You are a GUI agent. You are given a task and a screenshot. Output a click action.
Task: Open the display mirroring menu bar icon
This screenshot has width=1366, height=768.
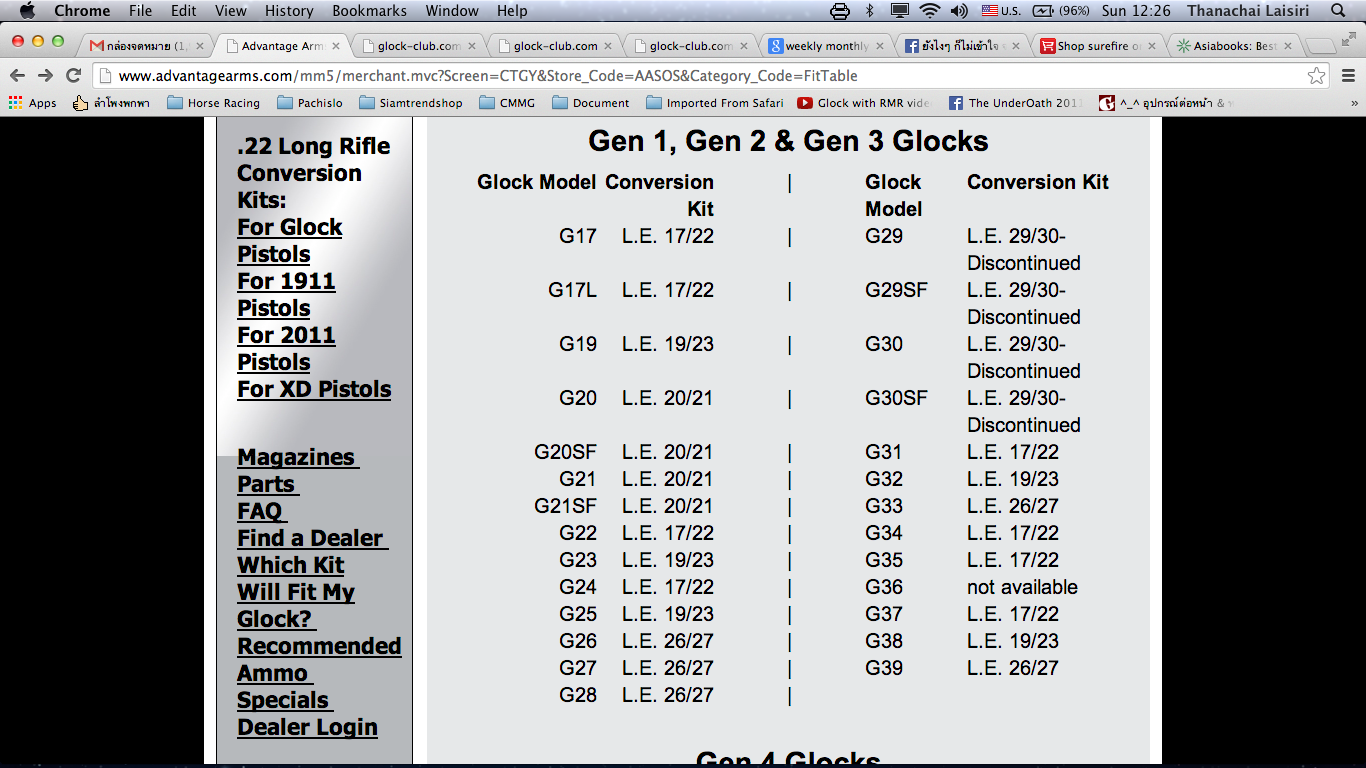900,11
